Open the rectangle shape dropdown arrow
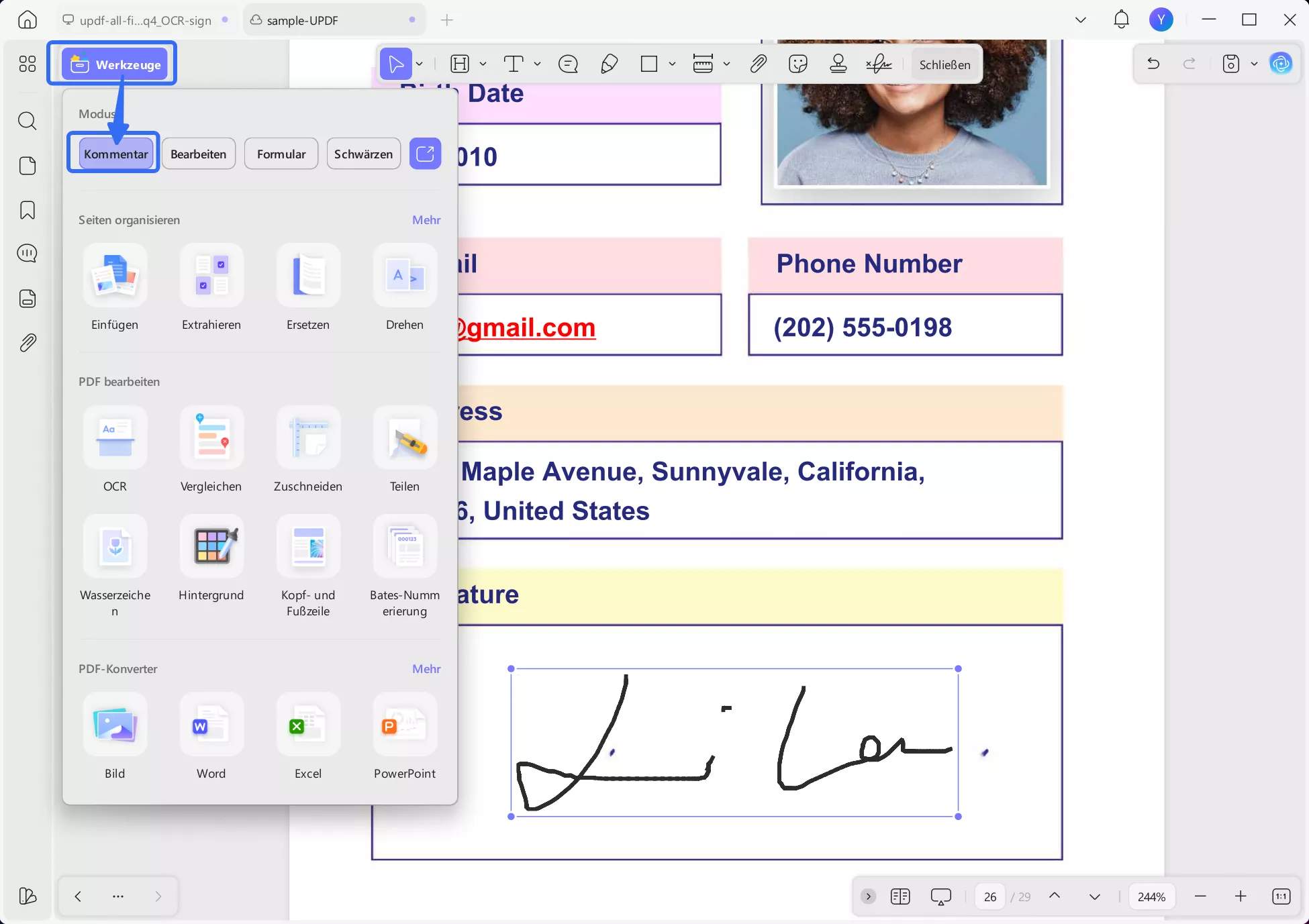 tap(672, 64)
